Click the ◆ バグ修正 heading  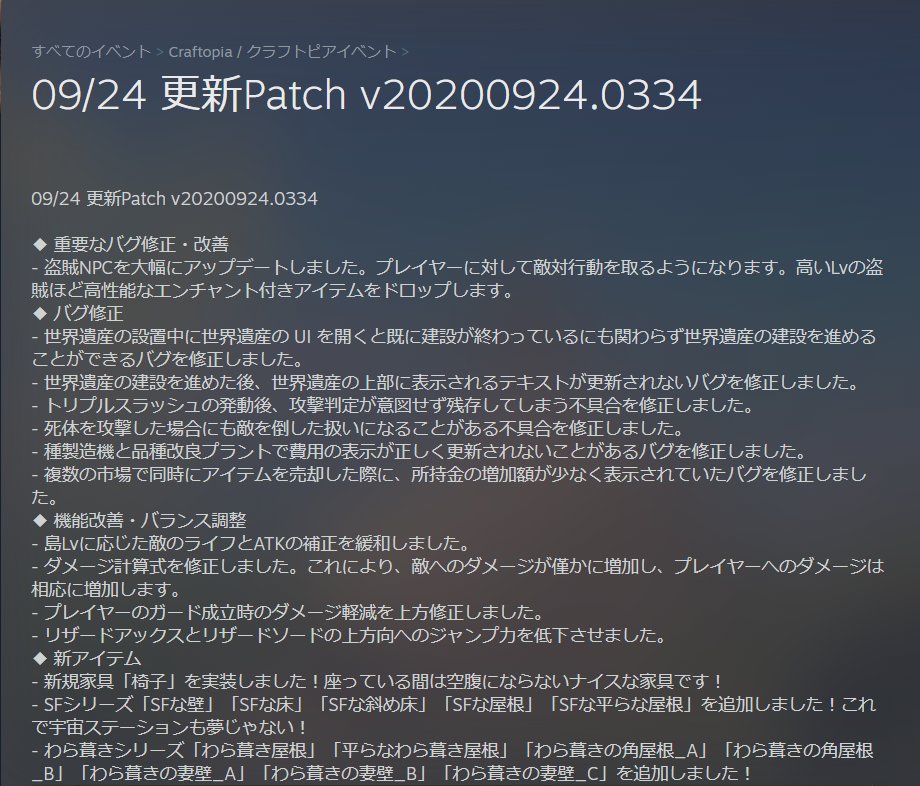pos(77,313)
